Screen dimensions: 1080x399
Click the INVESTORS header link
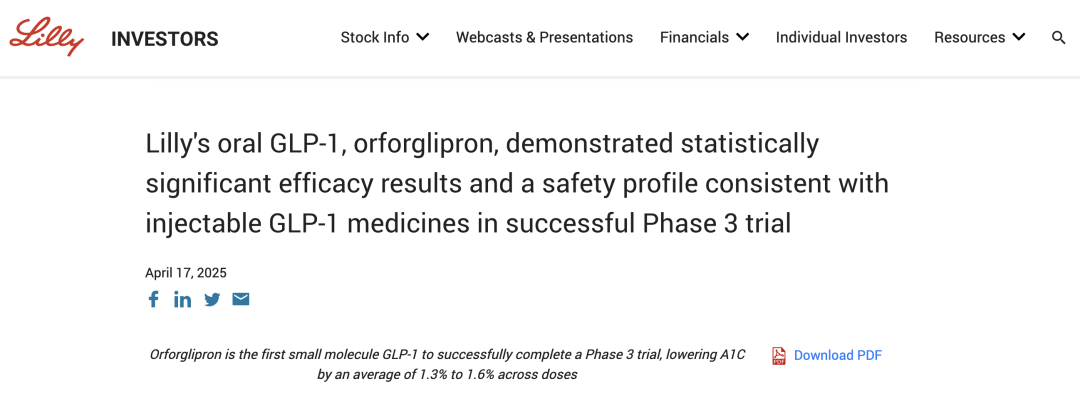[165, 39]
